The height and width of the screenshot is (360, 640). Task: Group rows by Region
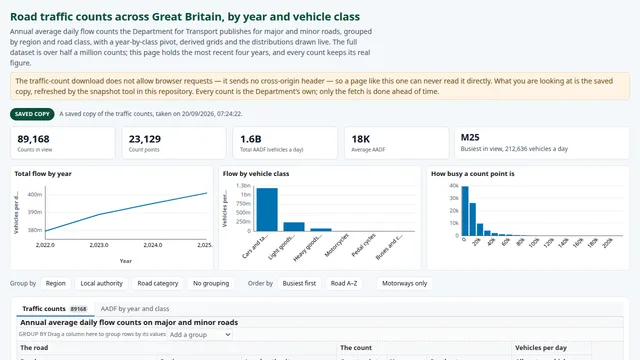click(x=56, y=283)
